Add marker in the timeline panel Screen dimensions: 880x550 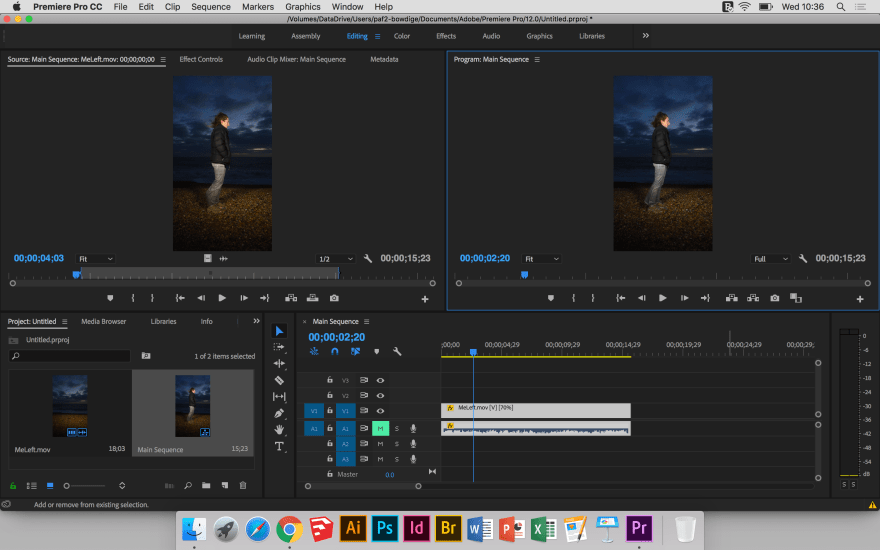[x=377, y=351]
